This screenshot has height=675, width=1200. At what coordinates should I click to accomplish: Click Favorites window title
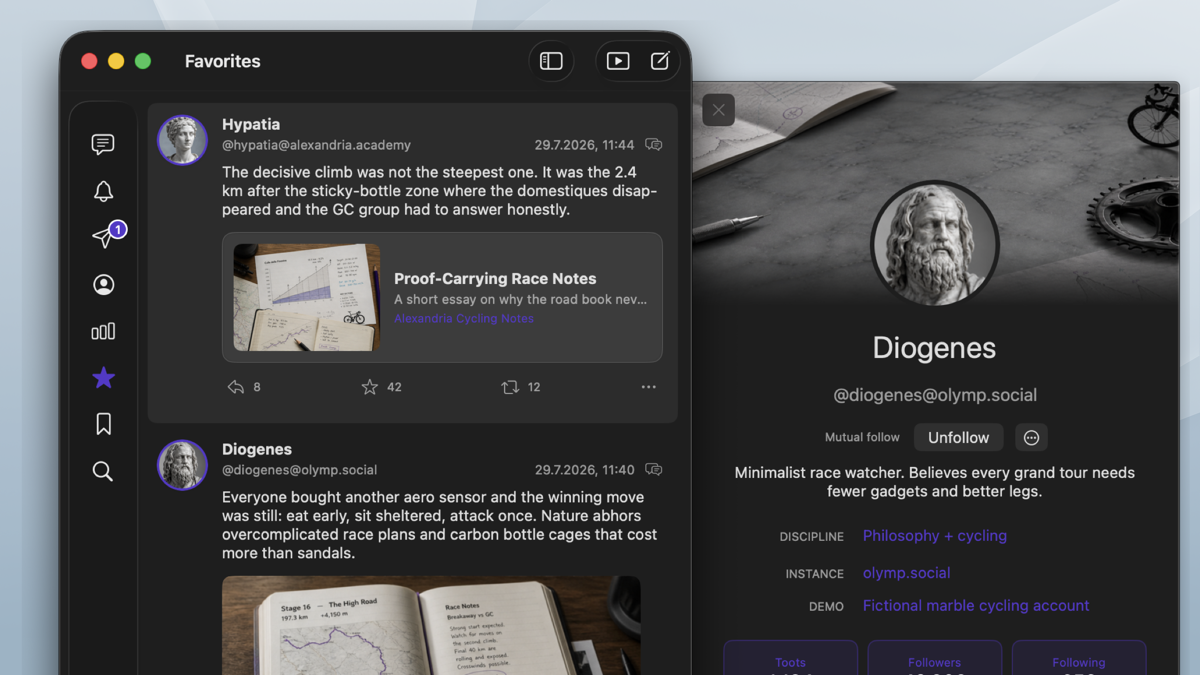(x=223, y=61)
